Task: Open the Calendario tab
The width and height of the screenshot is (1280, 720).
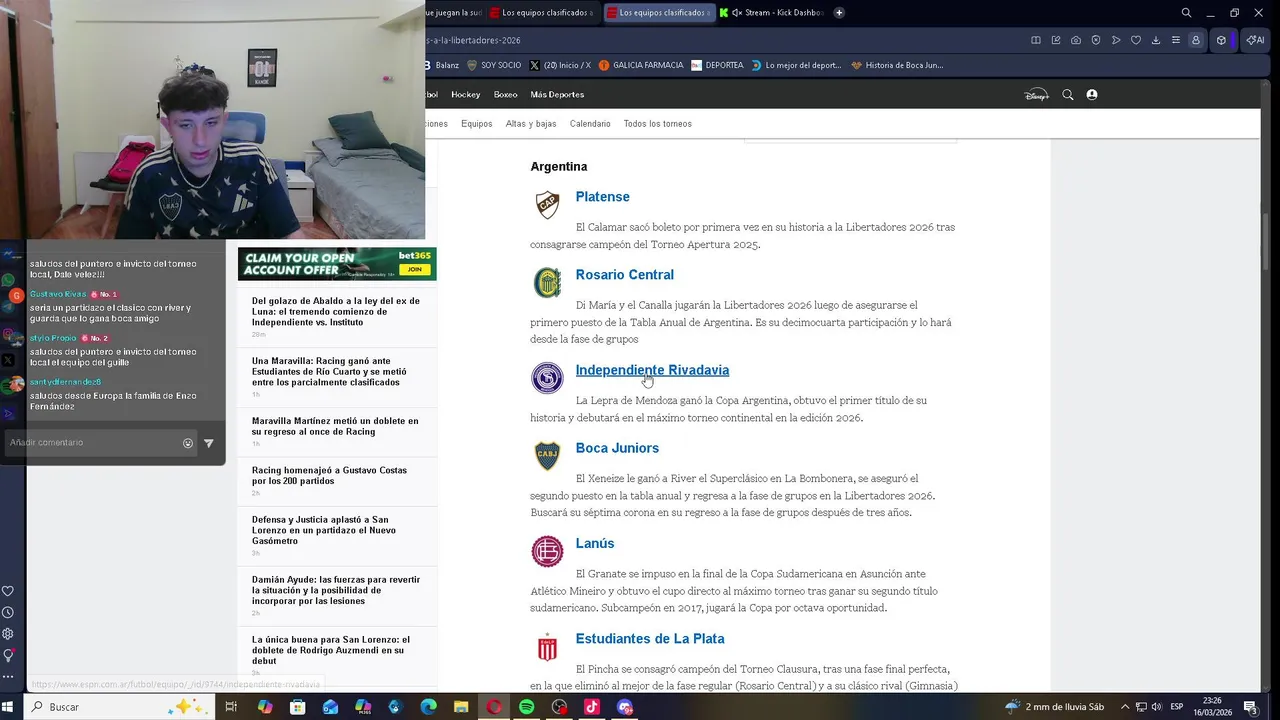Action: (x=590, y=124)
